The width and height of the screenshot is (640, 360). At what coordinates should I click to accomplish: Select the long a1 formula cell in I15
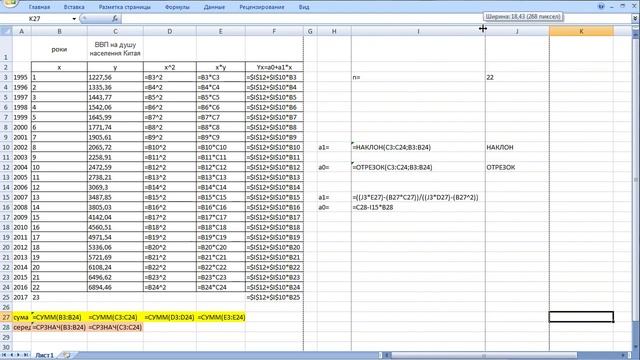418,197
